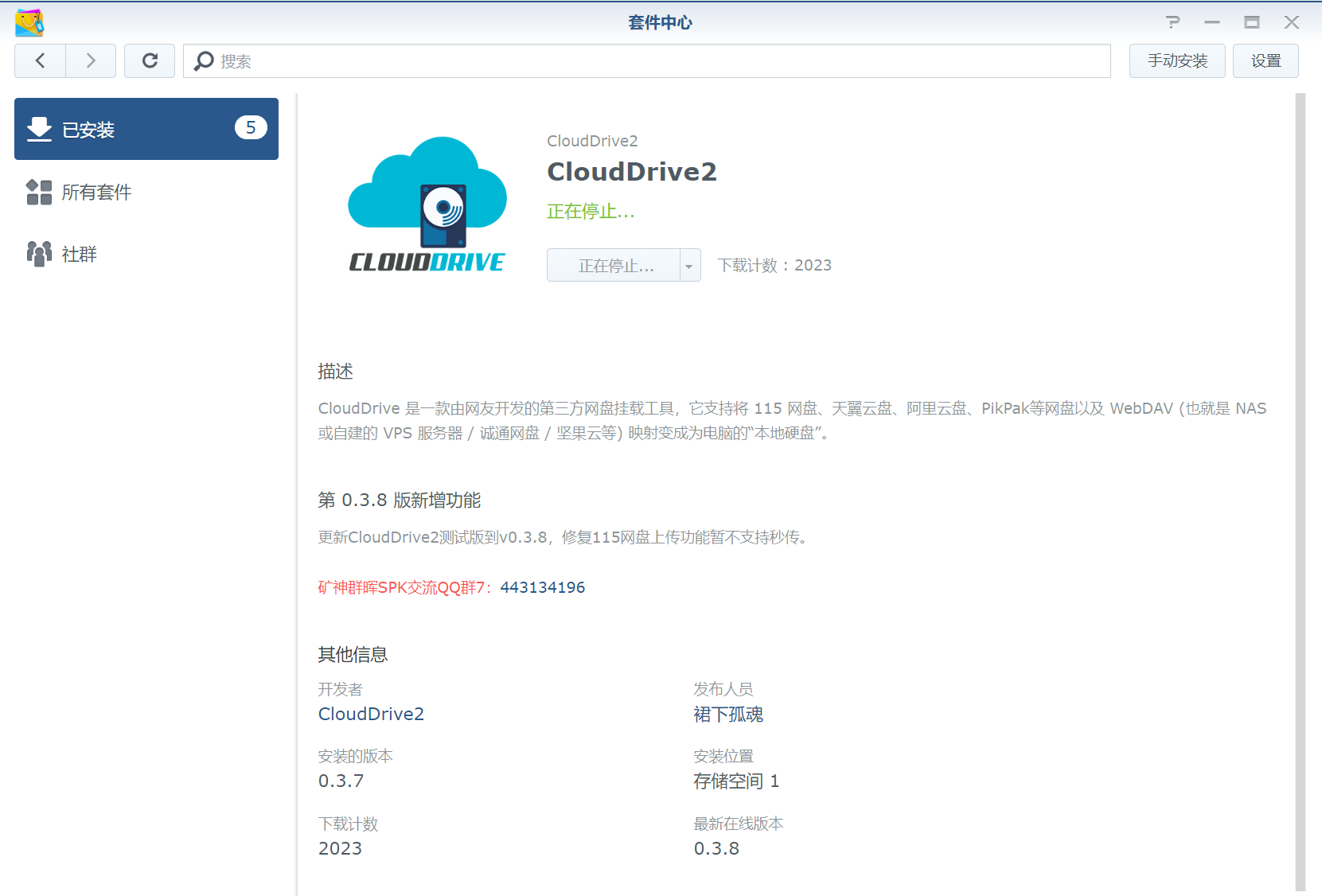Click the Package Center app icon

[29, 22]
